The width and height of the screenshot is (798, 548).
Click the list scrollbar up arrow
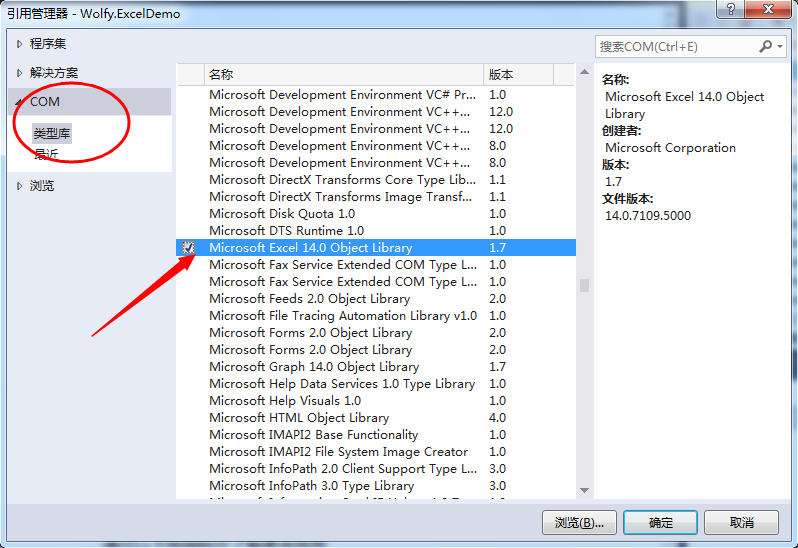click(x=584, y=72)
